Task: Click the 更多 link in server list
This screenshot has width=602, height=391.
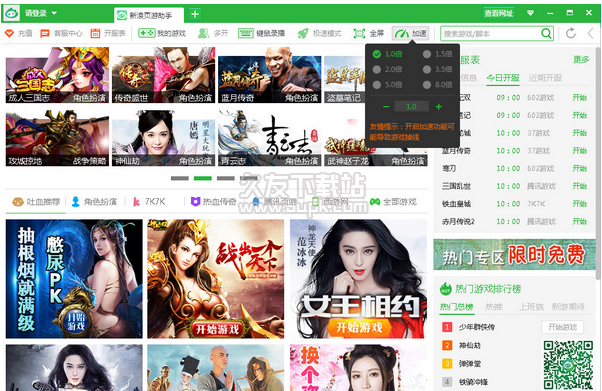Action: (581, 60)
